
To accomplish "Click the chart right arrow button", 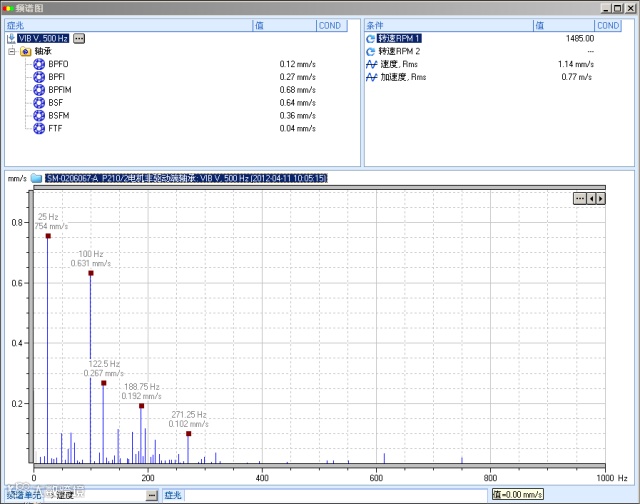I will pyautogui.click(x=600, y=198).
